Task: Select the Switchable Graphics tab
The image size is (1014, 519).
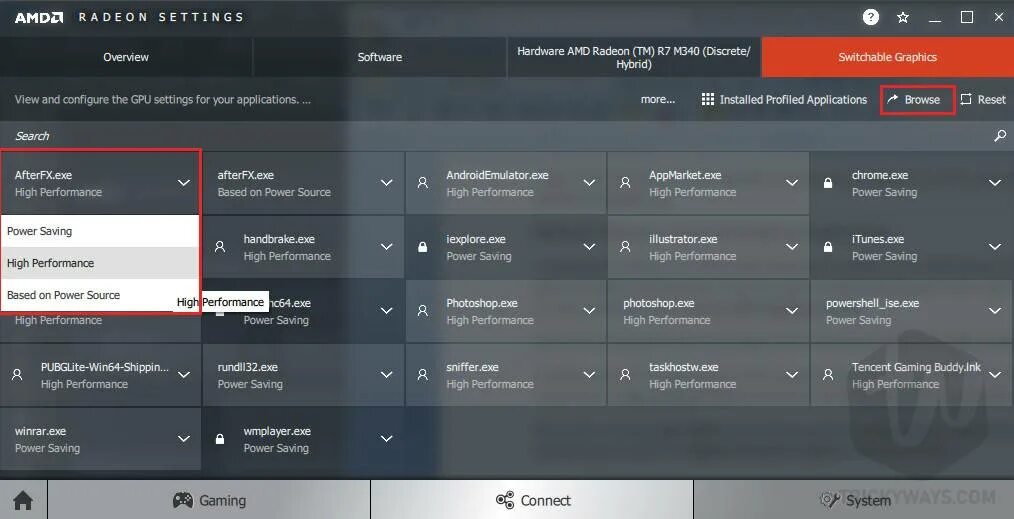Action: [x=887, y=57]
